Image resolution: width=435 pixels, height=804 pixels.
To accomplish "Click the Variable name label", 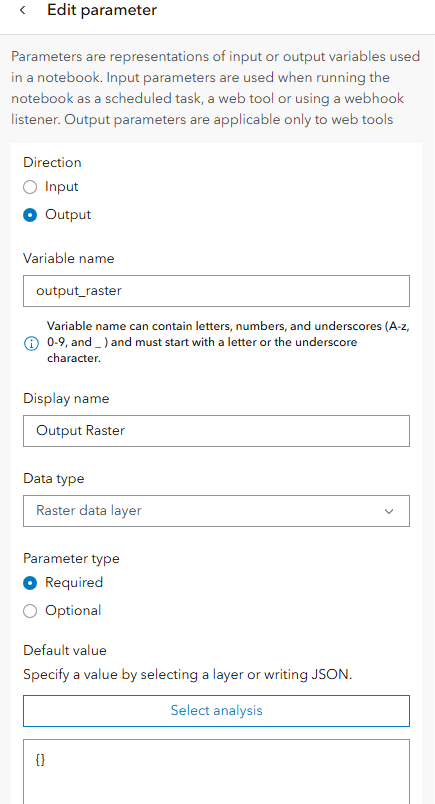I will (69, 258).
